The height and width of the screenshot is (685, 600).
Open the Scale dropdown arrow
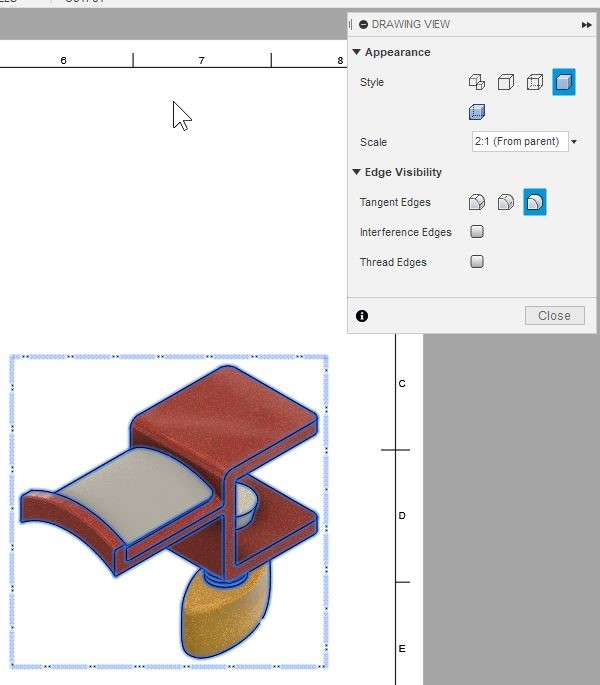pyautogui.click(x=575, y=142)
